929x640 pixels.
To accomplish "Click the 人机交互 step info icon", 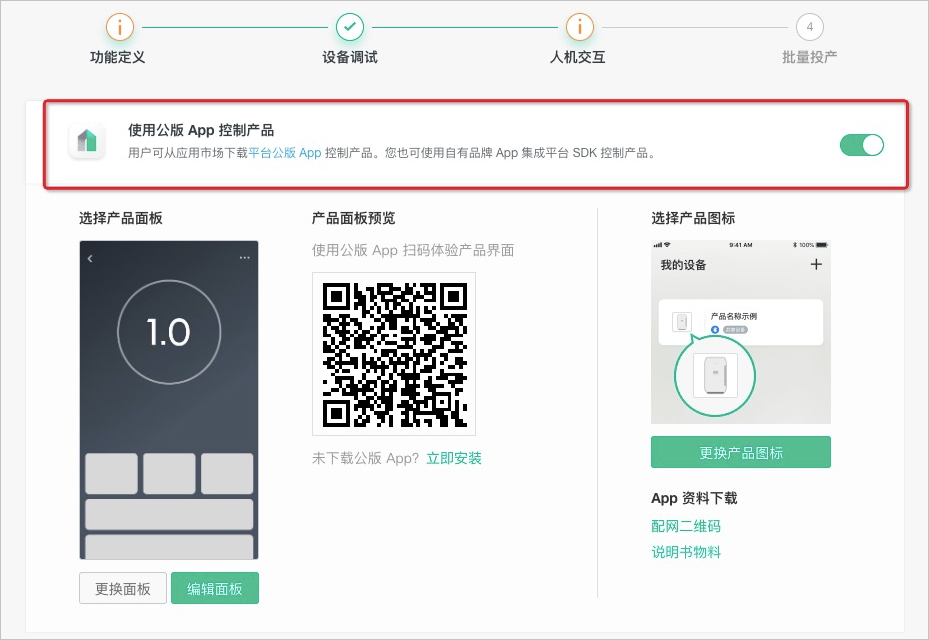I will 579,27.
